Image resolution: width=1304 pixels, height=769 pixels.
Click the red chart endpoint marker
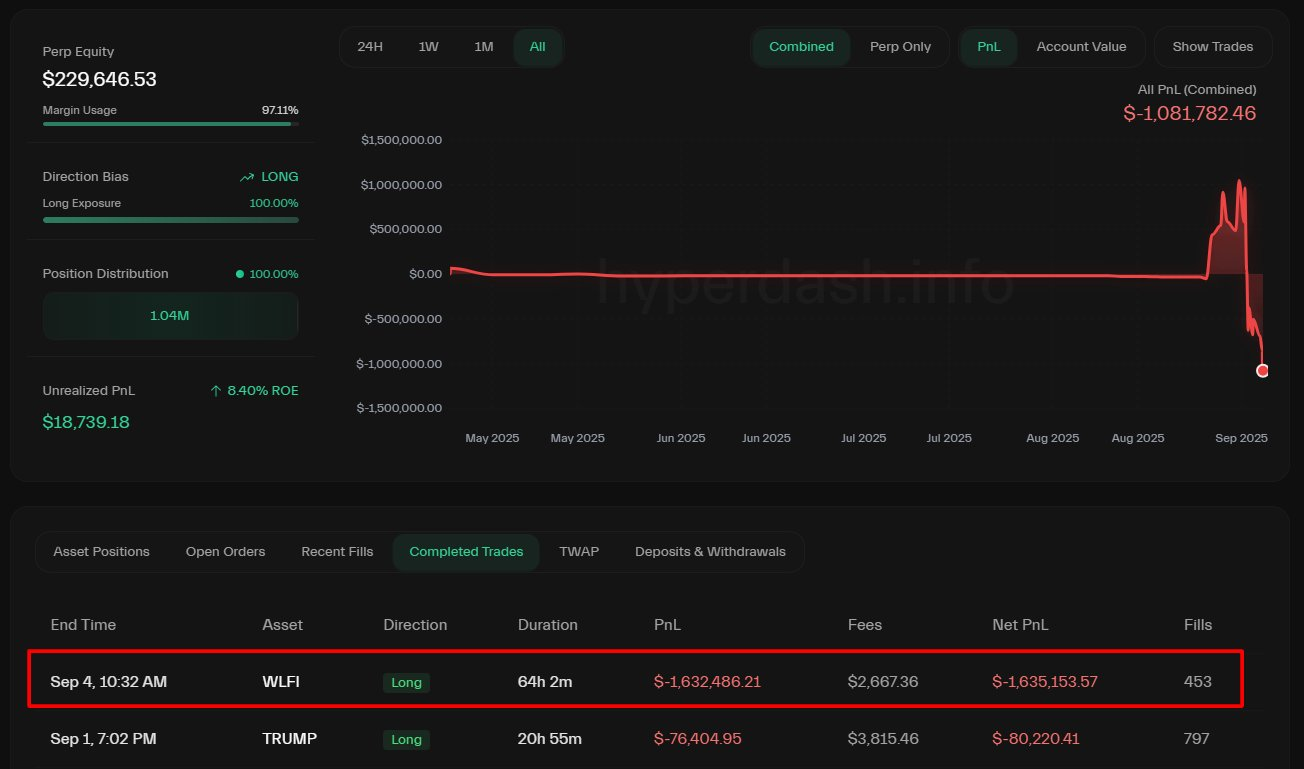[1262, 371]
